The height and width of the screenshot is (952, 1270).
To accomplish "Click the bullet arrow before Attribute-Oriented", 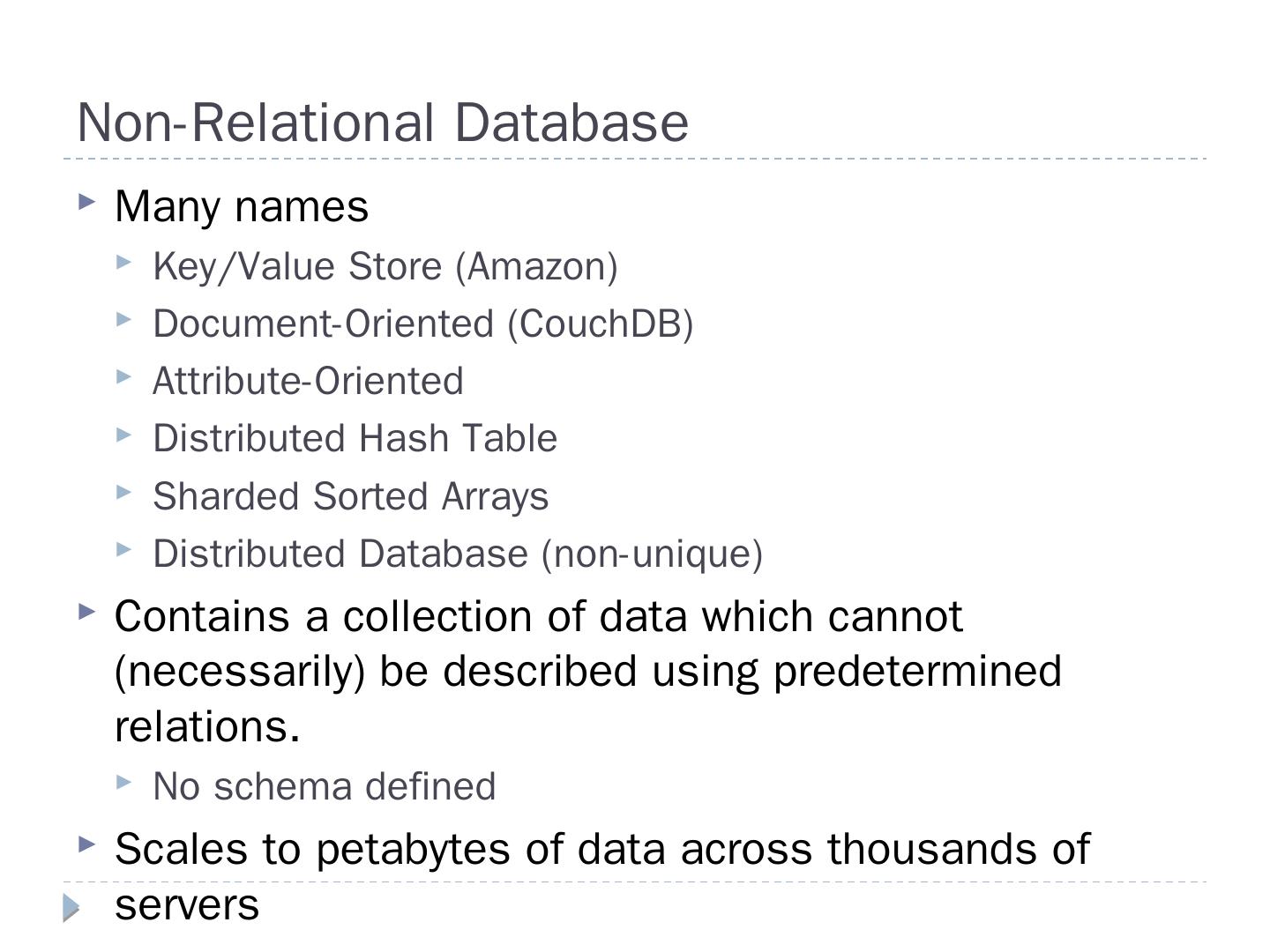I will pos(123,377).
